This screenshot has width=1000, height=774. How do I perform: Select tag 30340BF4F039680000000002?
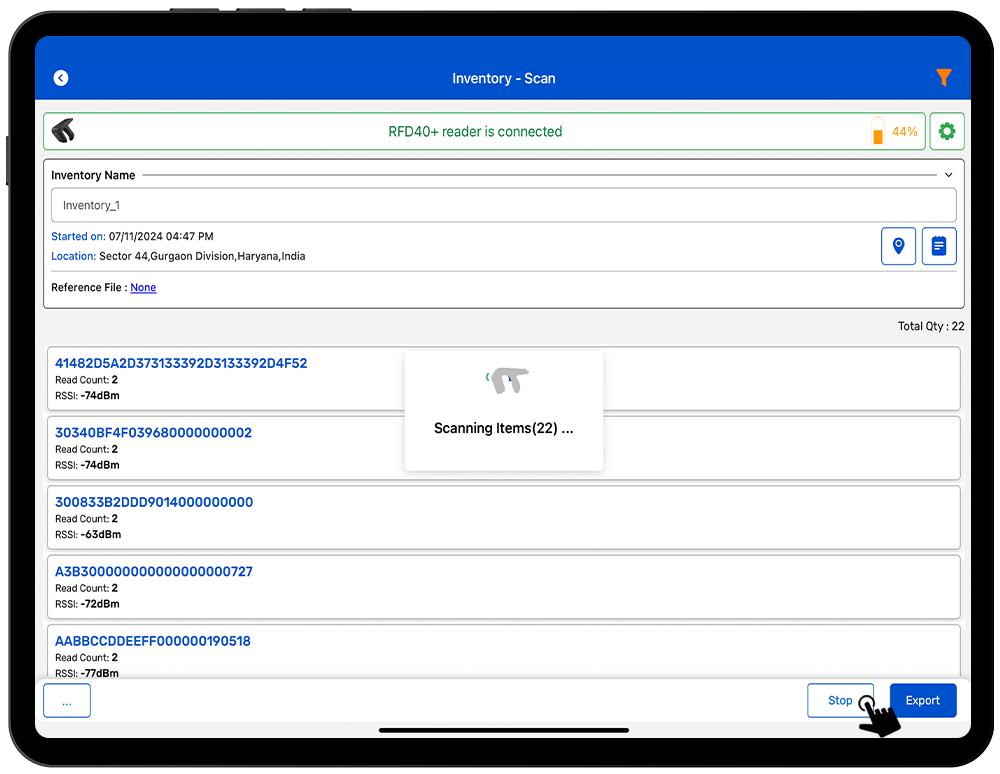coord(153,433)
